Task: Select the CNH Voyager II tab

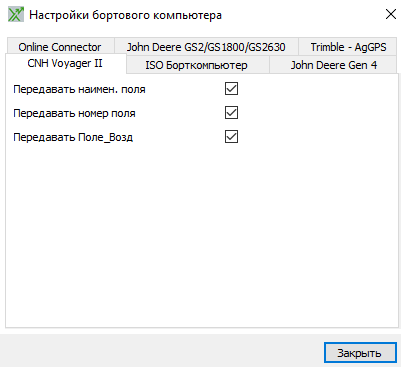Action: (x=65, y=63)
